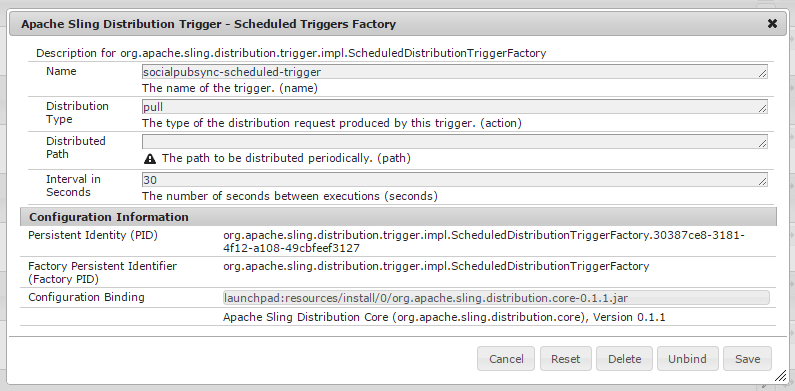Click the Interval in Seconds resize grip
Image resolution: width=795 pixels, height=391 pixels.
tap(763, 182)
